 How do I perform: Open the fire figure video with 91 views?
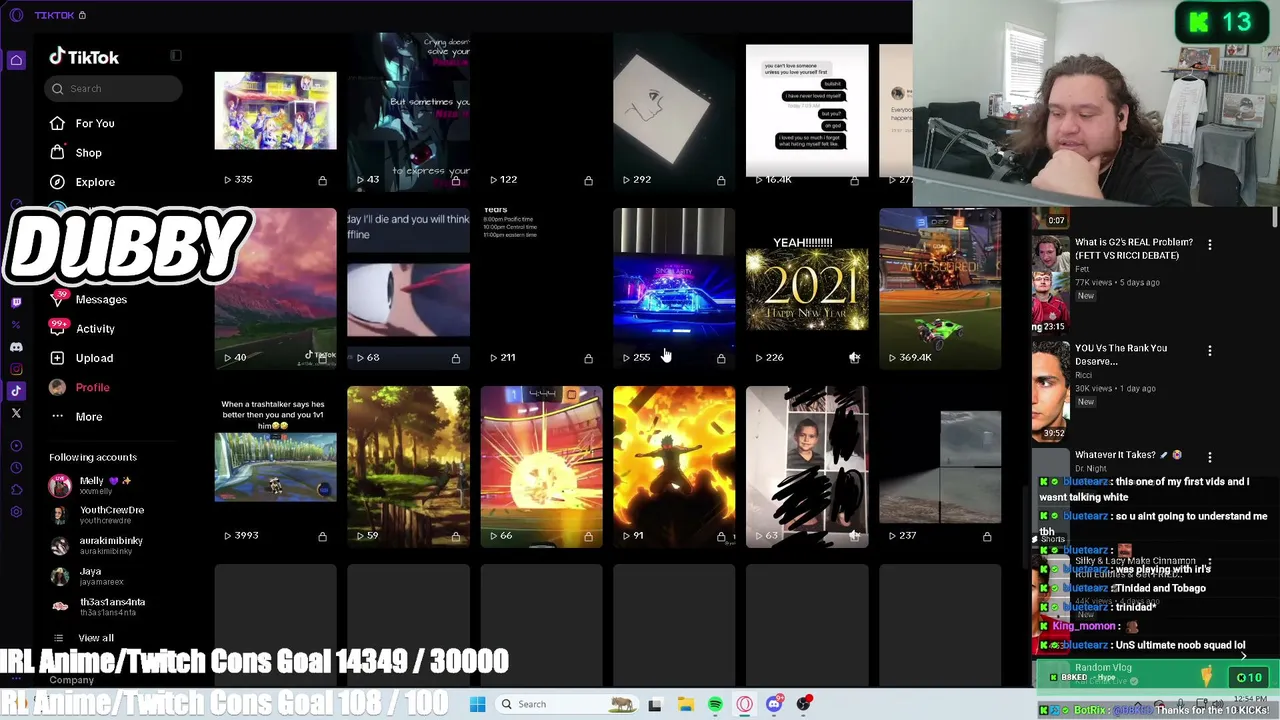point(674,466)
